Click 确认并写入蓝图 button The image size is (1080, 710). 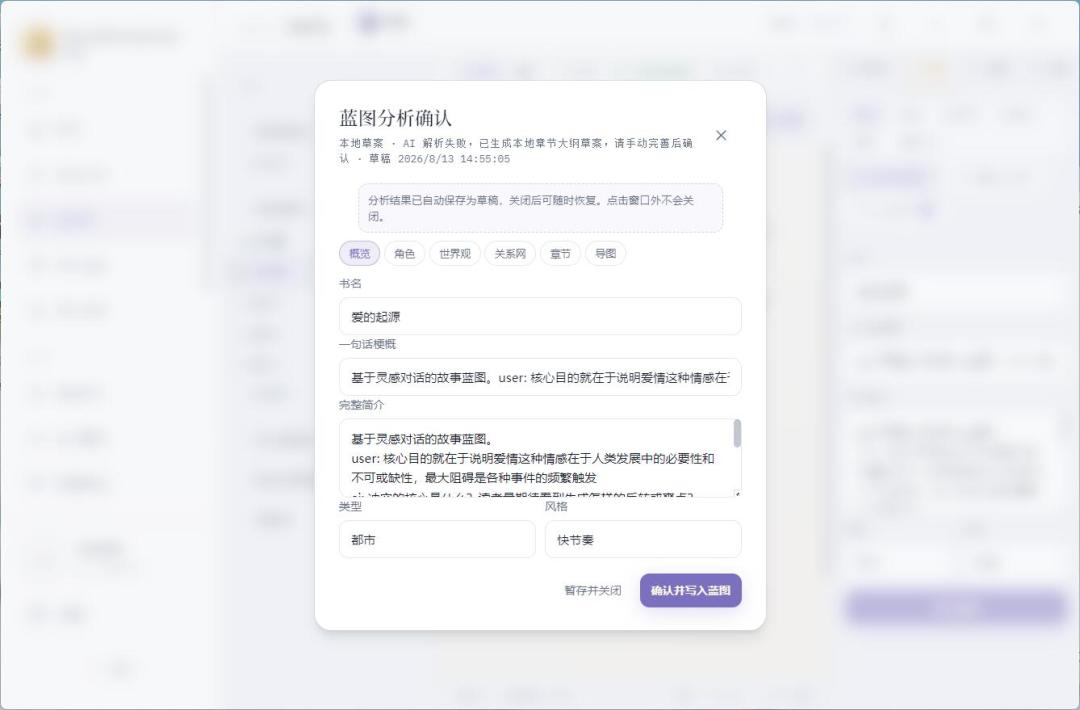click(x=690, y=591)
